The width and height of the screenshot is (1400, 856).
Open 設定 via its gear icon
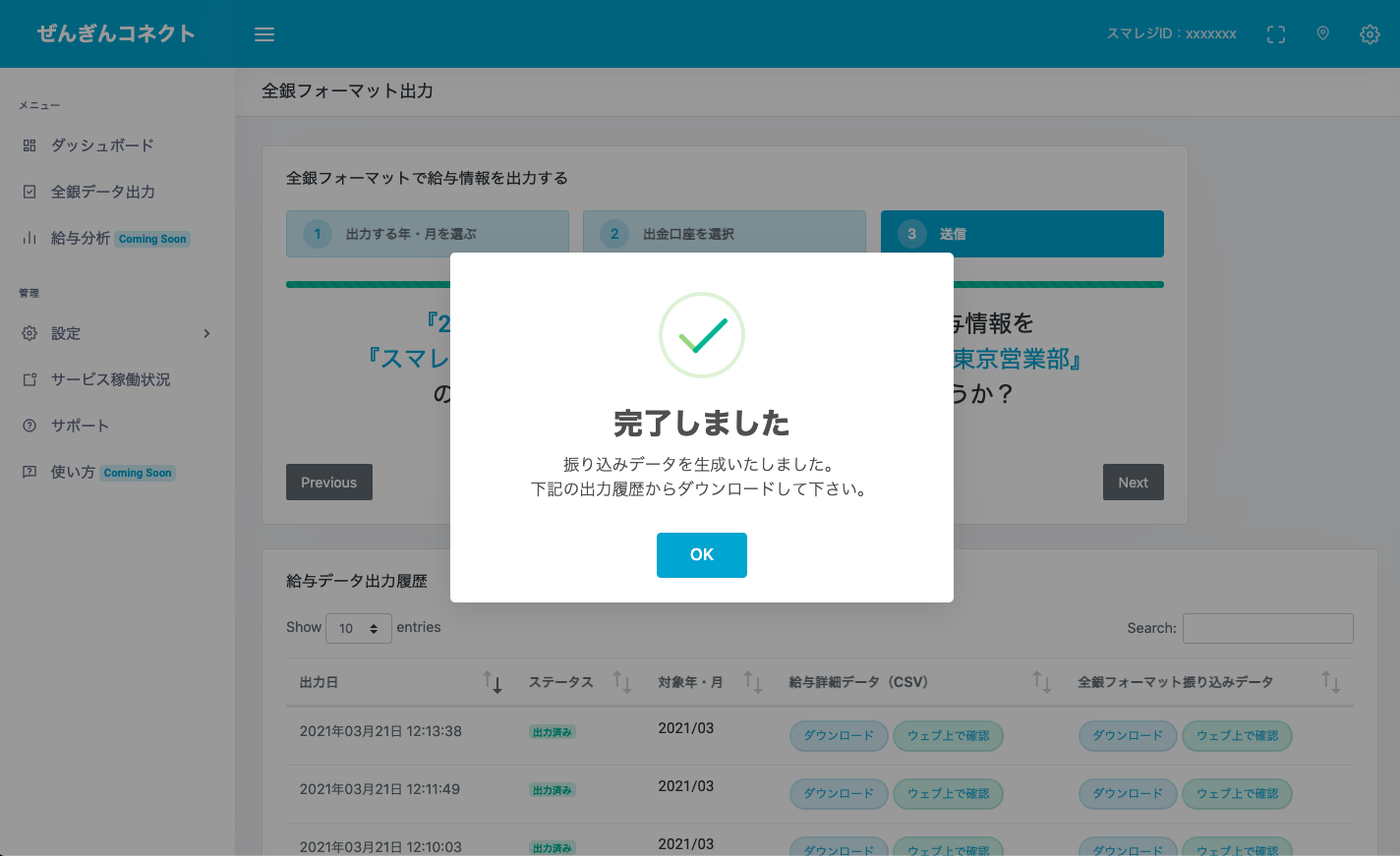29,333
